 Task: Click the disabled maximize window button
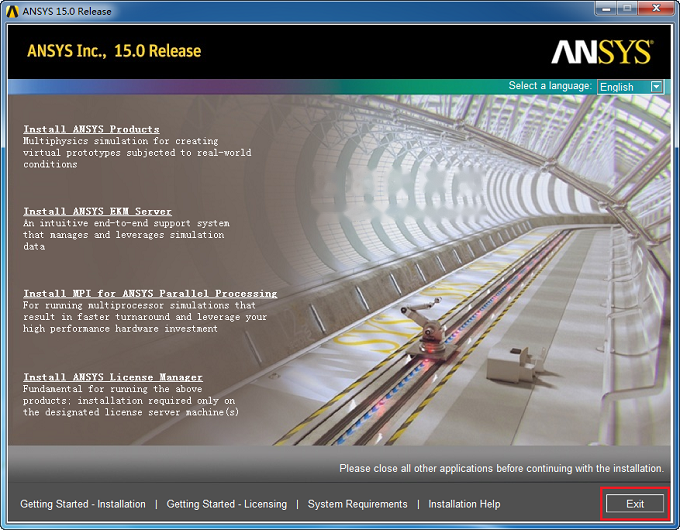point(628,9)
